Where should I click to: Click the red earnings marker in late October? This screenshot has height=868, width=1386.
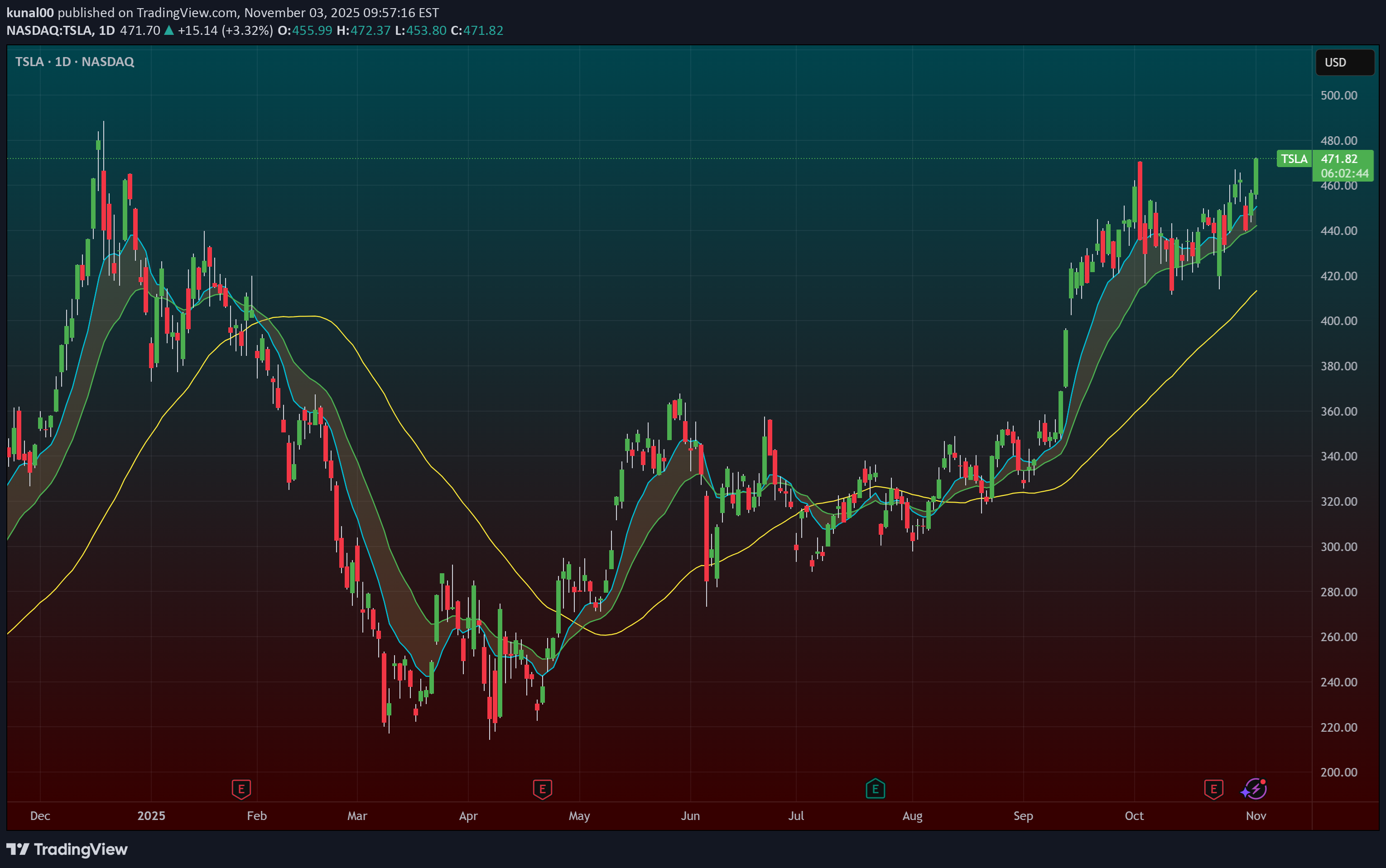(x=1213, y=789)
